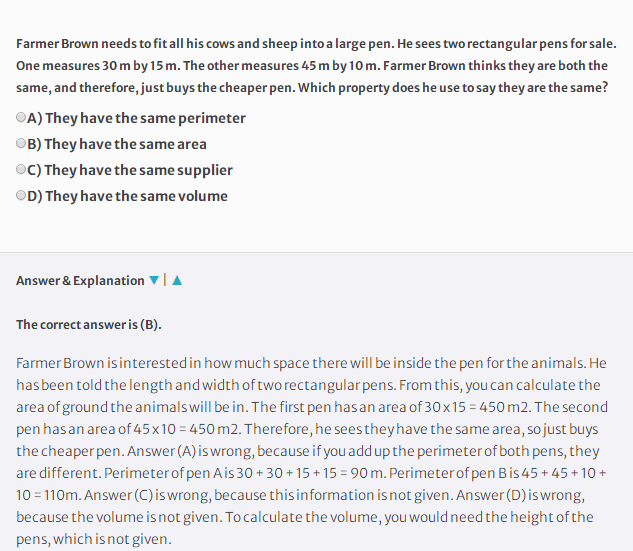The height and width of the screenshot is (551, 633).
Task: Click "The correct answer is (B)." line
Action: click(x=89, y=325)
